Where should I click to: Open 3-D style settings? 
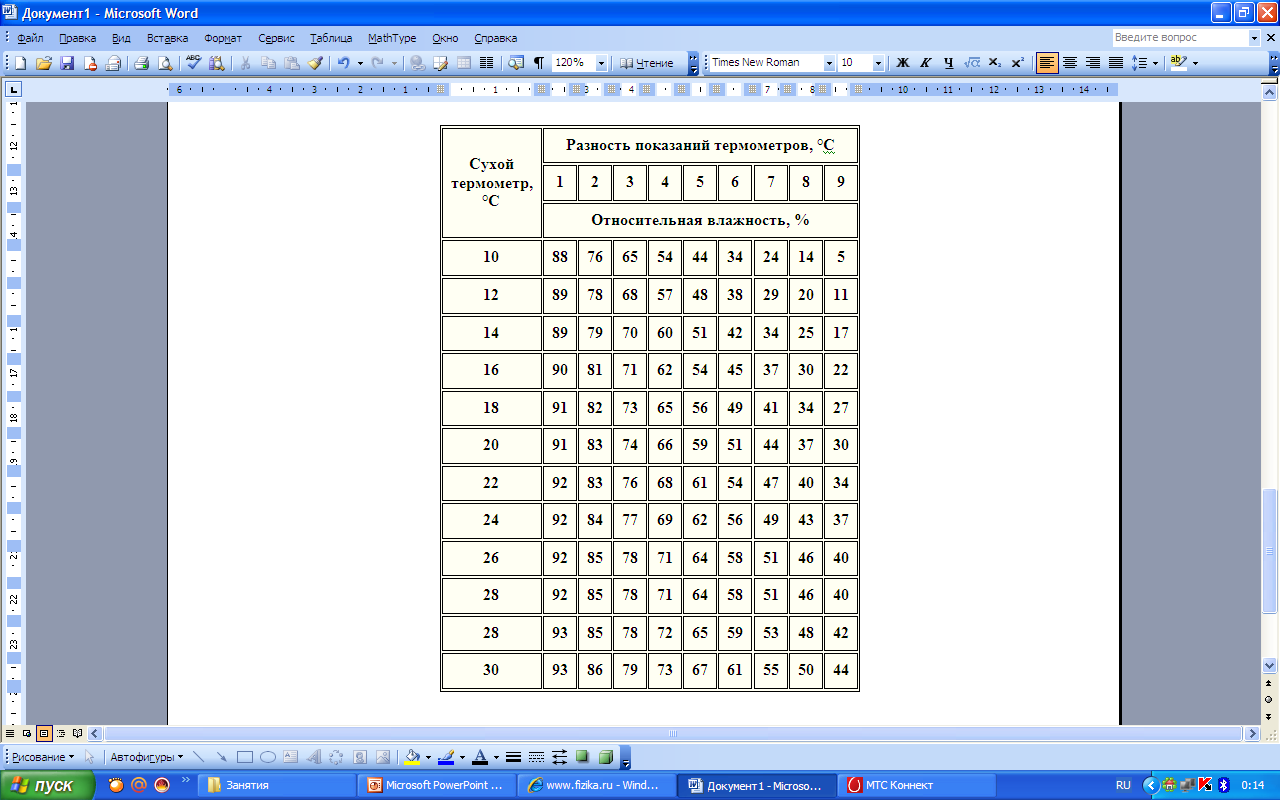pyautogui.click(x=605, y=757)
